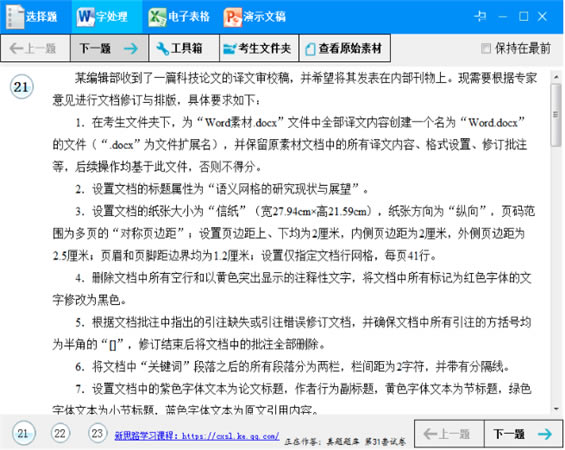Click the bottom 下一题 button
This screenshot has height=450, width=565.
point(523,434)
